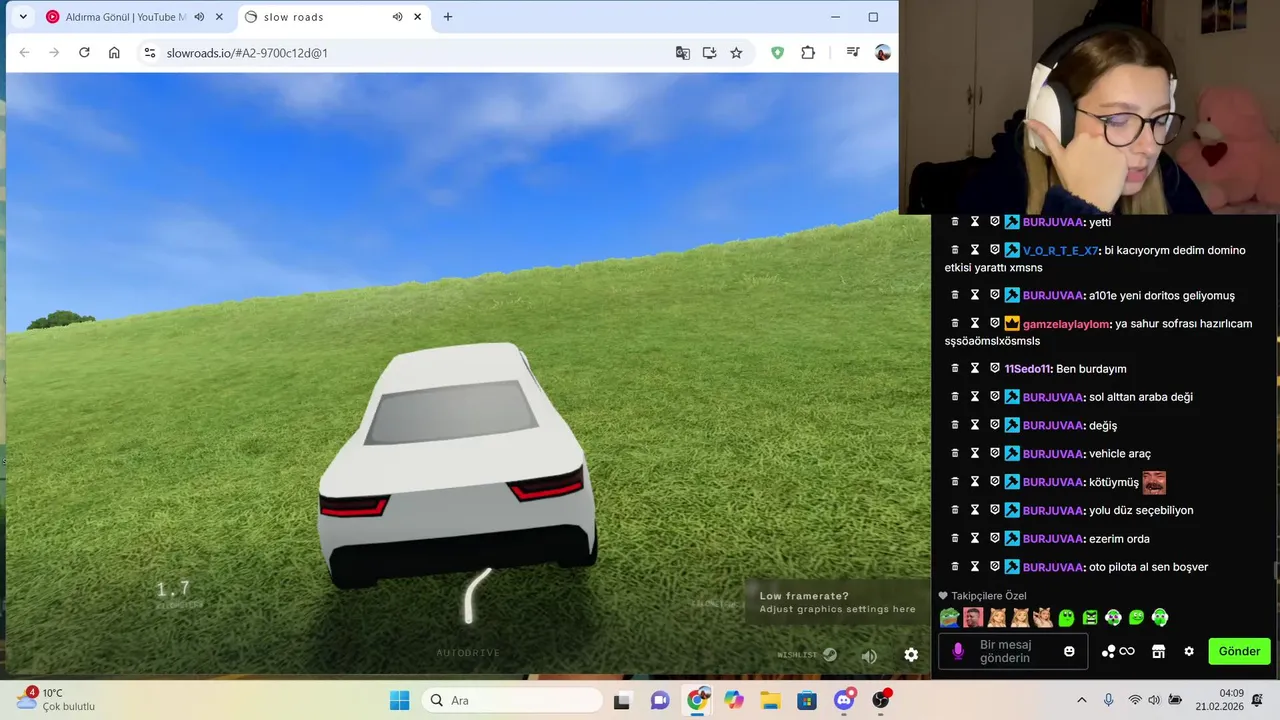Click 'Adjust graphics settings here' notice
Viewport: 1280px width, 720px height.
click(x=837, y=609)
